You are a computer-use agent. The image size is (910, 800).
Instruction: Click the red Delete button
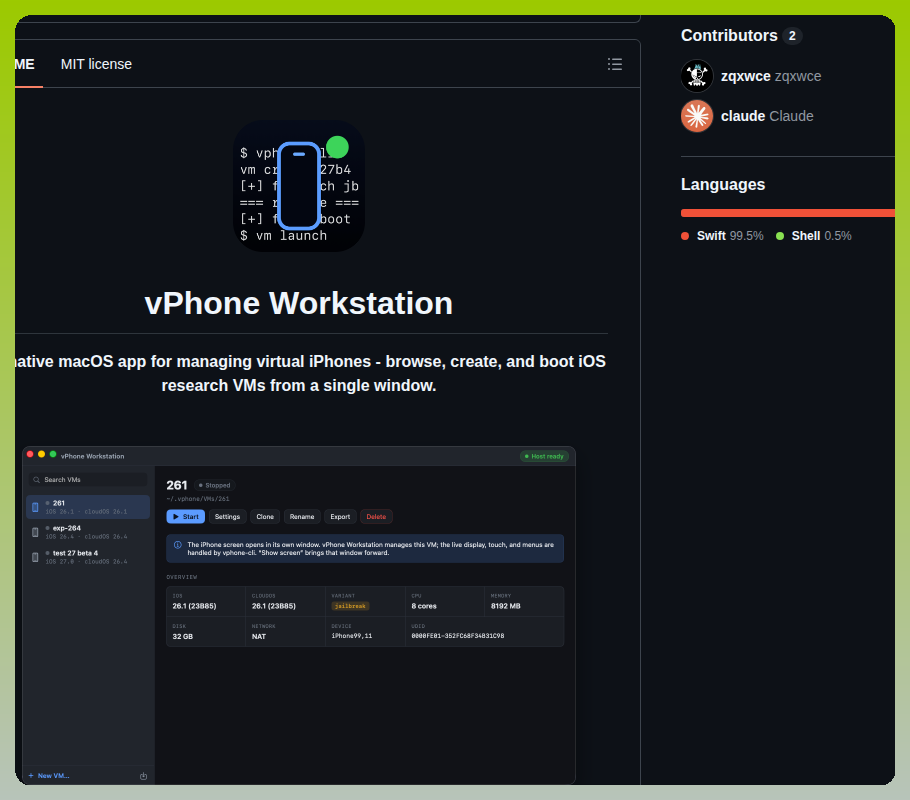coord(376,517)
